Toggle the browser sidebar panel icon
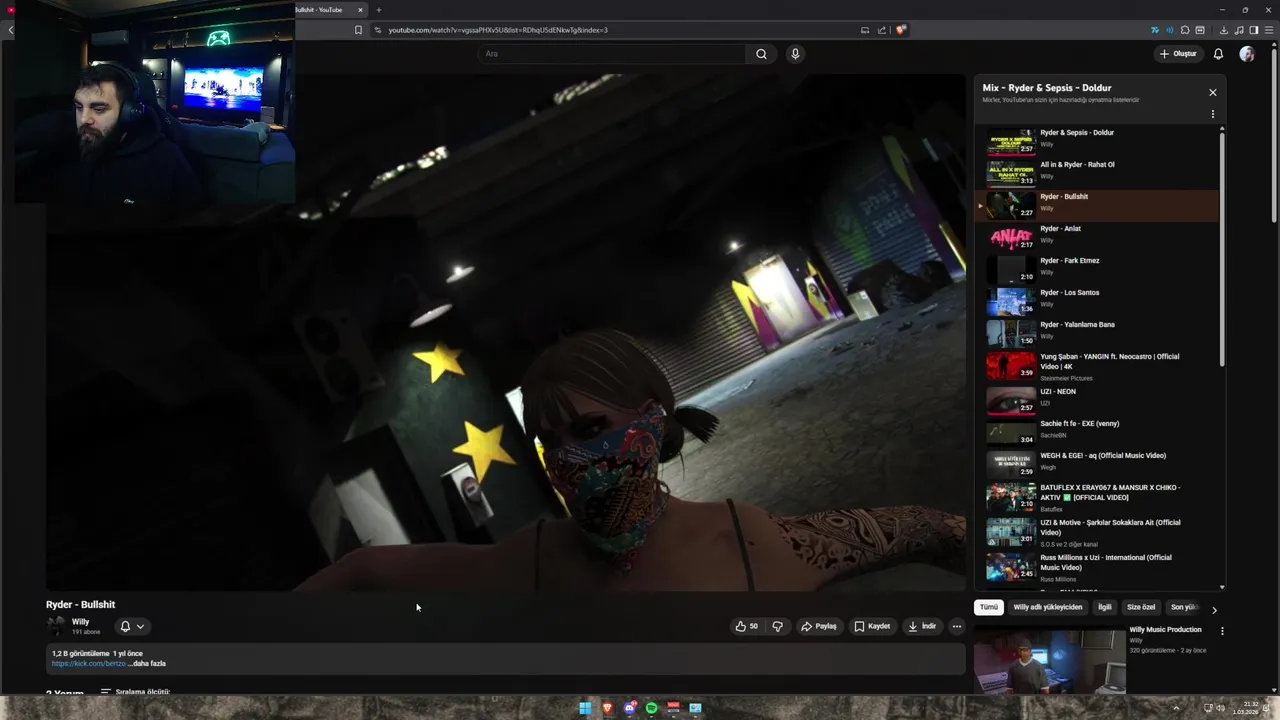Image resolution: width=1280 pixels, height=720 pixels. [1254, 30]
